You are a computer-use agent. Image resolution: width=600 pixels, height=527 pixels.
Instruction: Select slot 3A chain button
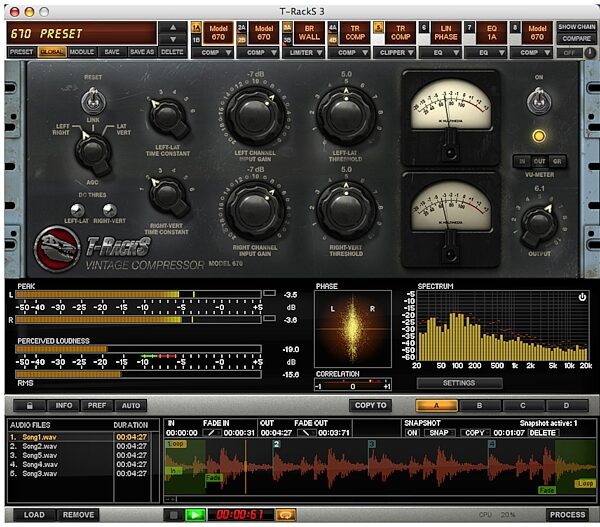tap(287, 28)
